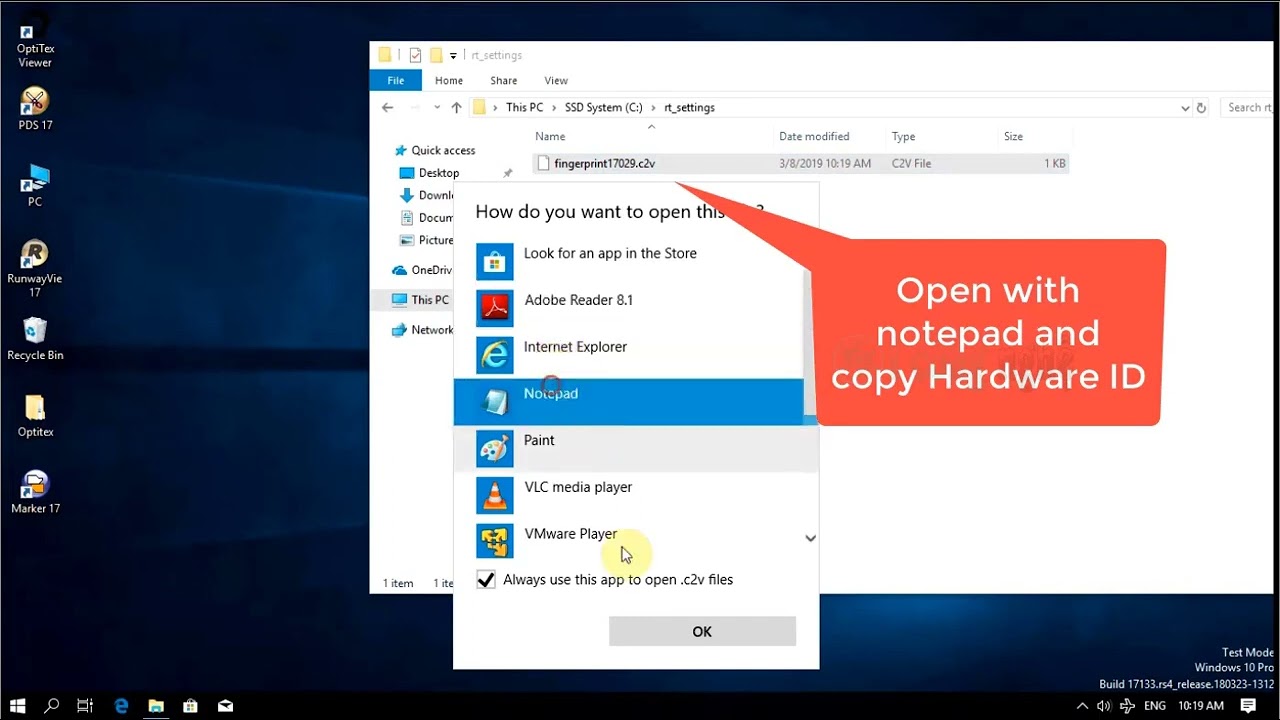The width and height of the screenshot is (1280, 720).
Task: Open the Share ribbon tab
Action: click(504, 81)
